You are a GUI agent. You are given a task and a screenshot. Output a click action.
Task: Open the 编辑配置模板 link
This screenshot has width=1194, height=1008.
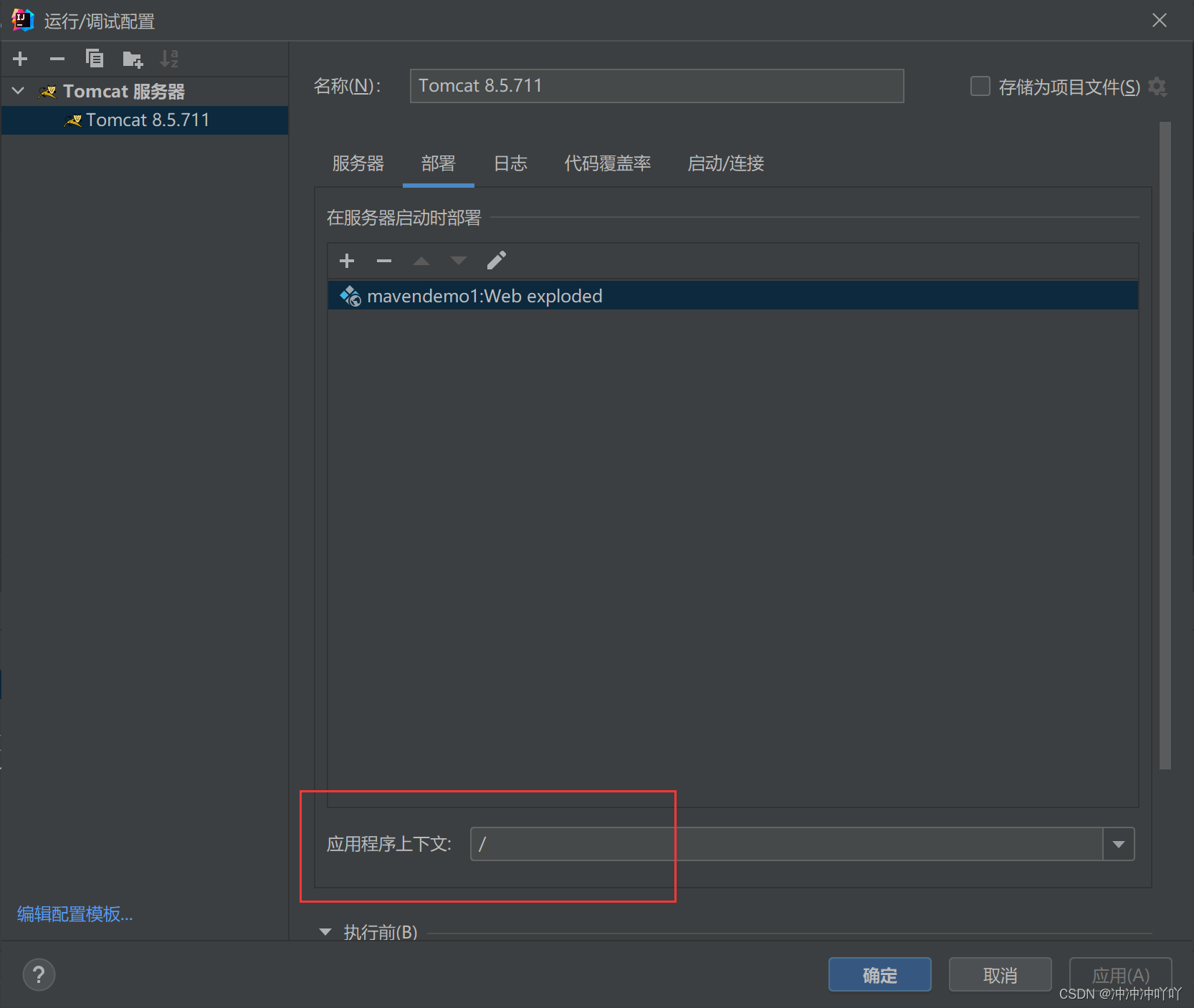pos(75,914)
